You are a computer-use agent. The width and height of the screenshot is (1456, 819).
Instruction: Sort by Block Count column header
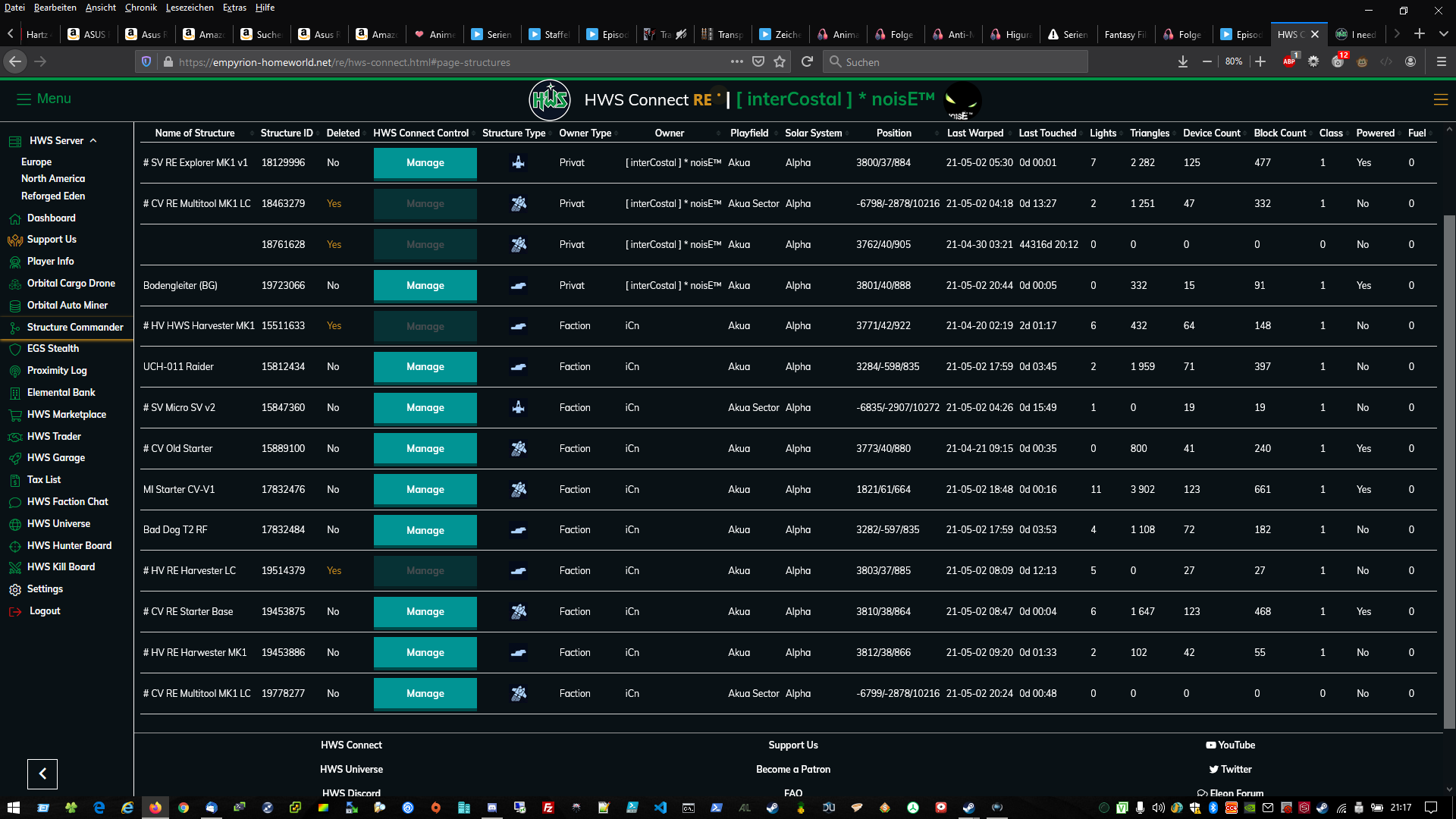[x=1280, y=133]
